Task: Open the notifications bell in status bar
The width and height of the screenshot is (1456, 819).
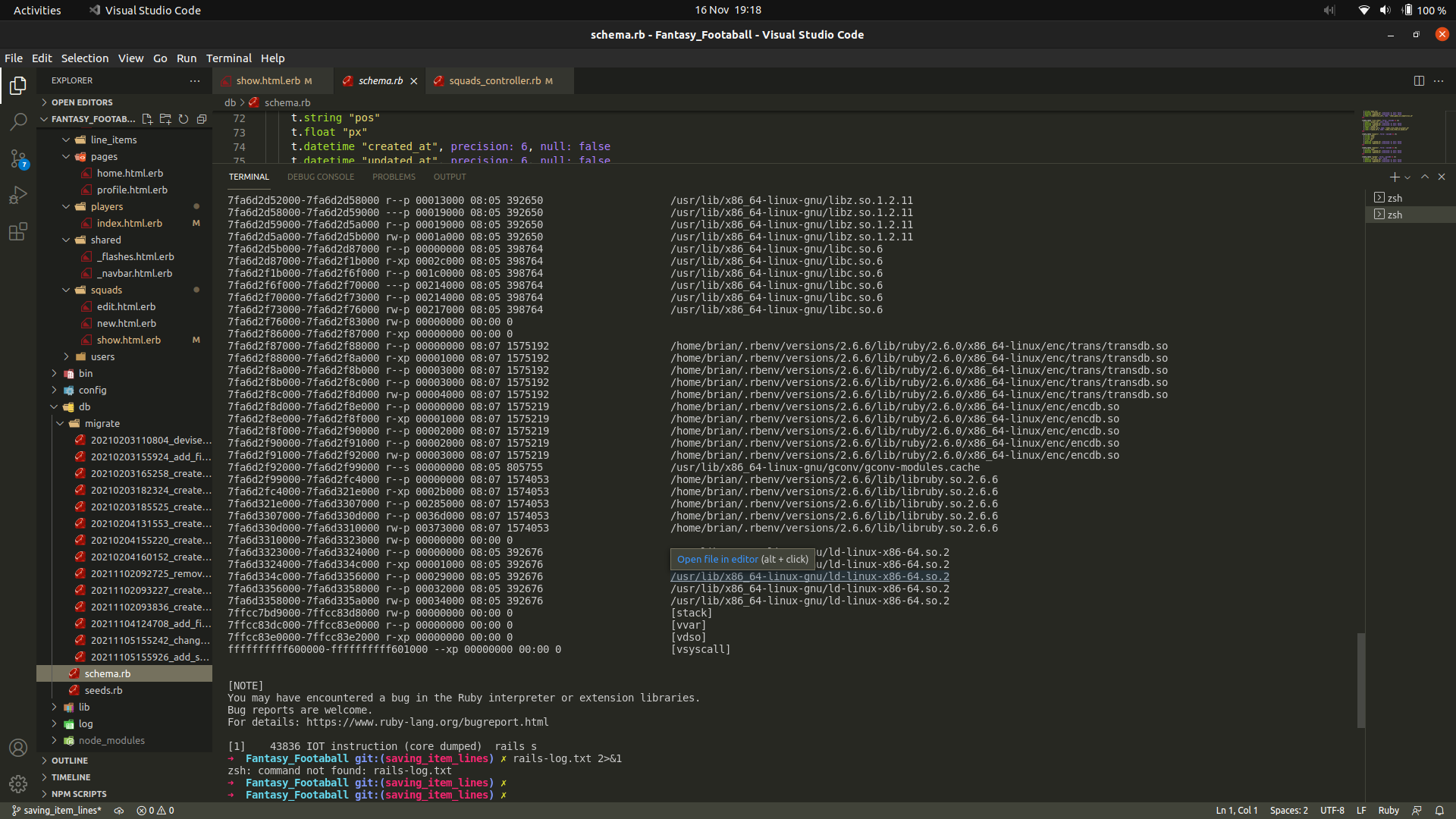Action: point(1439,810)
